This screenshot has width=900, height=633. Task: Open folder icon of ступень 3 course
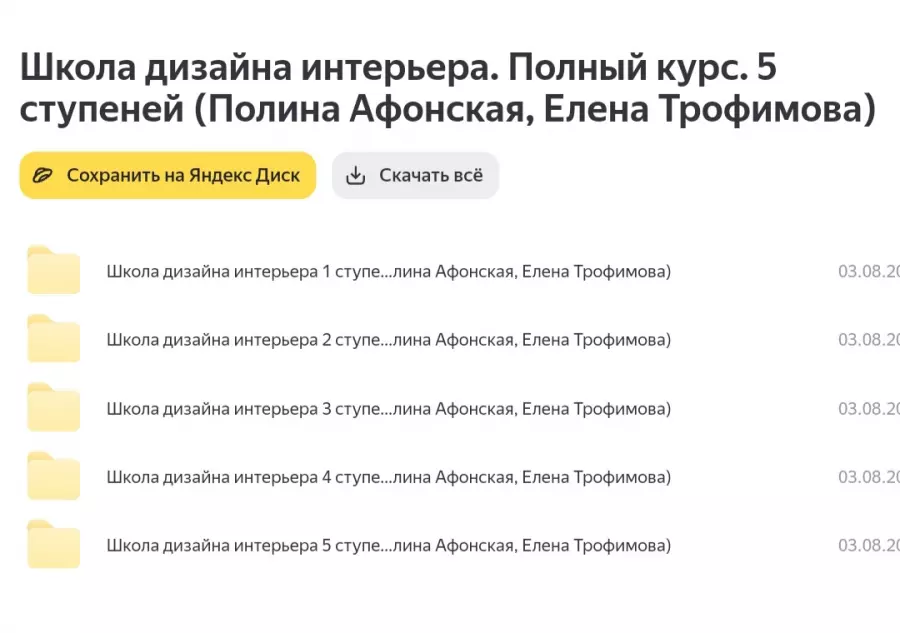[53, 408]
